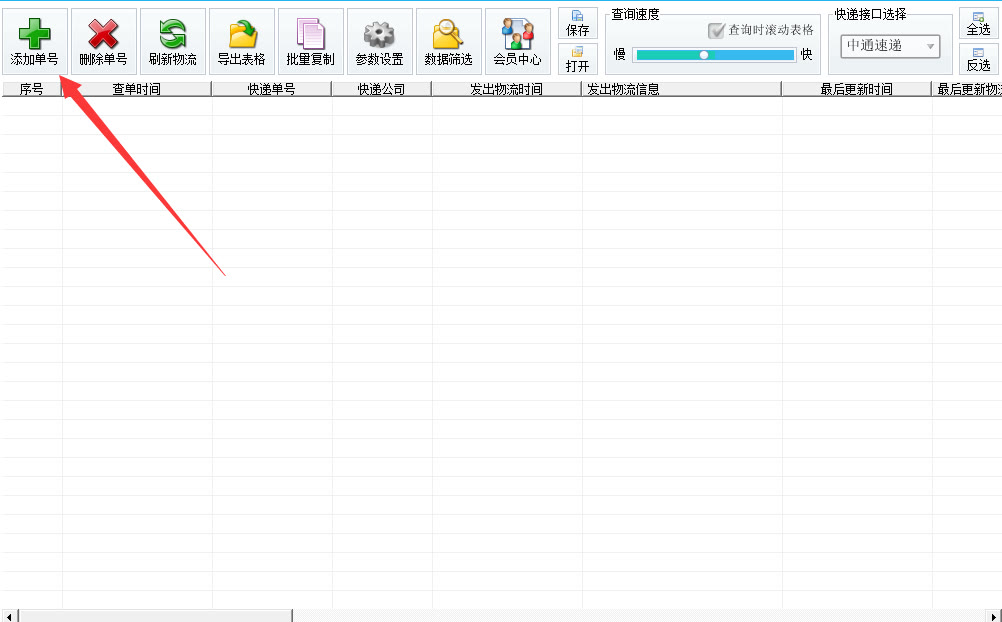Click the horizontal scrollbar left arrow
1002x622 pixels.
(x=9, y=616)
